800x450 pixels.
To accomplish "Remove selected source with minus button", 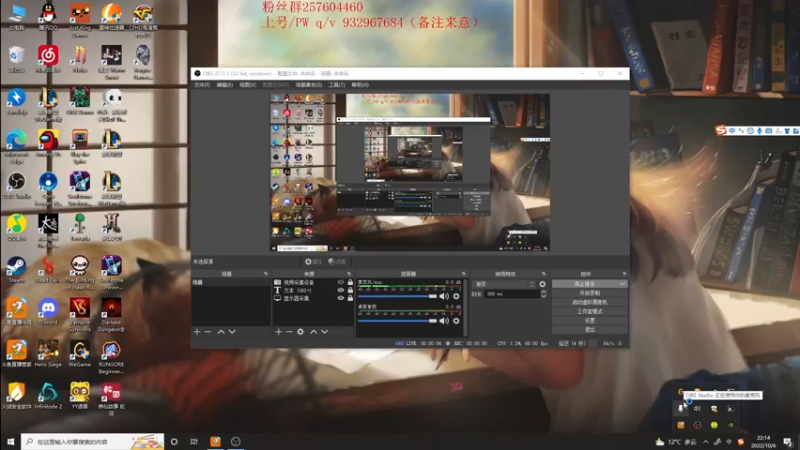I will 289,332.
